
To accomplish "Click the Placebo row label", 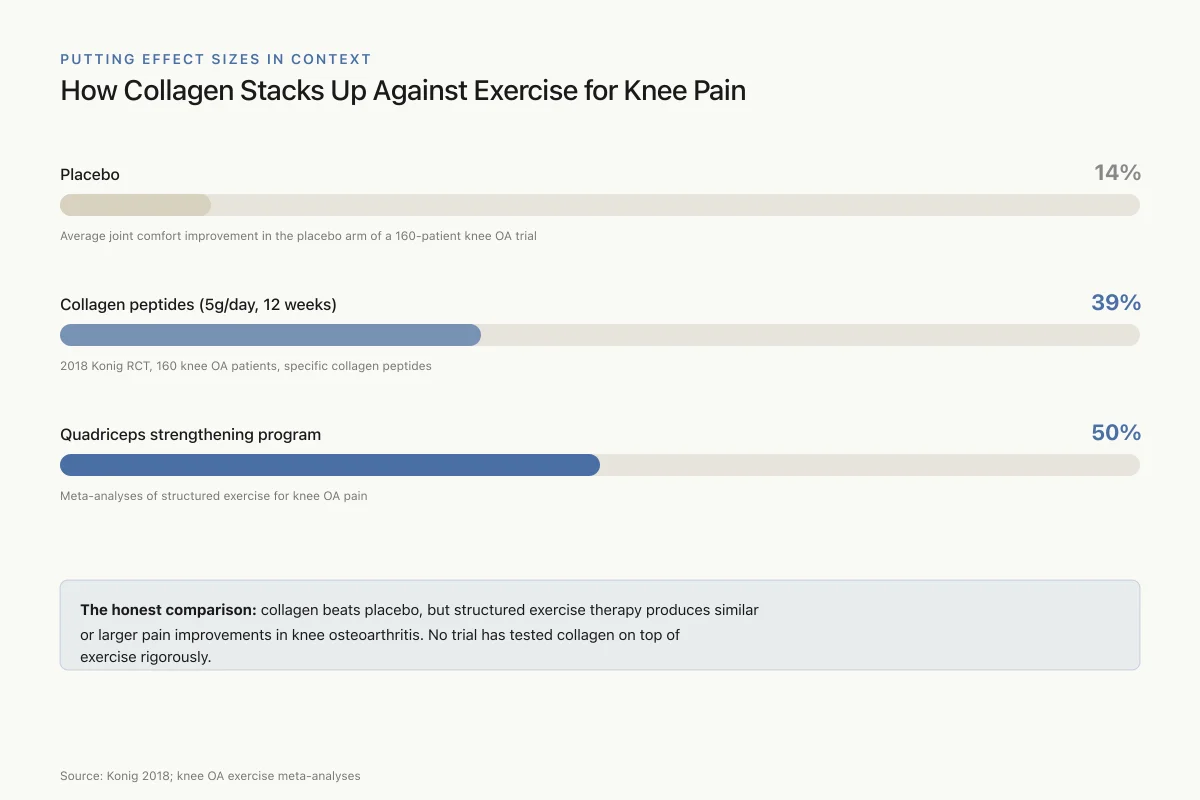I will 90,175.
